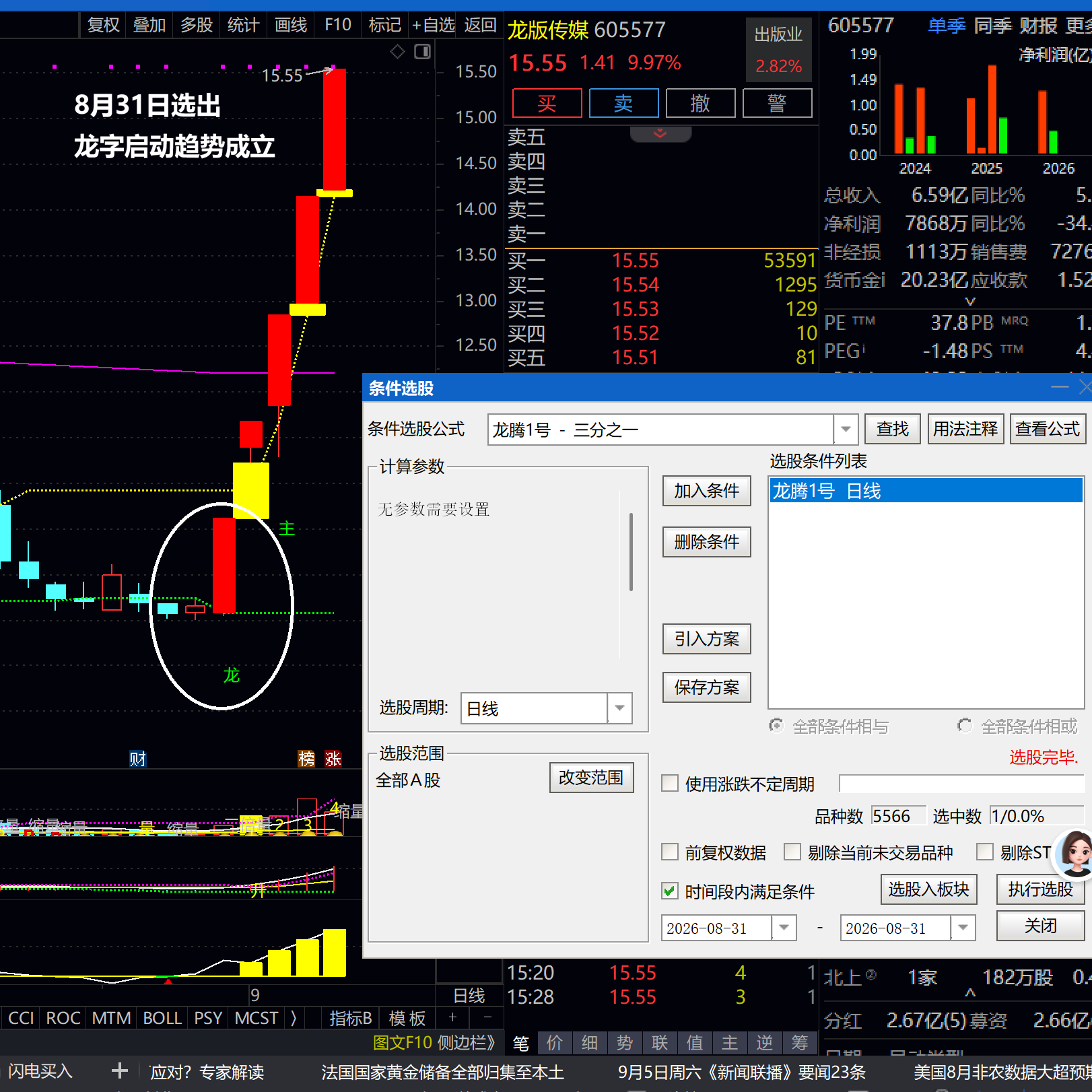This screenshot has height=1092, width=1092.
Task: Toggle the panel layout icon above the chart
Action: (422, 52)
